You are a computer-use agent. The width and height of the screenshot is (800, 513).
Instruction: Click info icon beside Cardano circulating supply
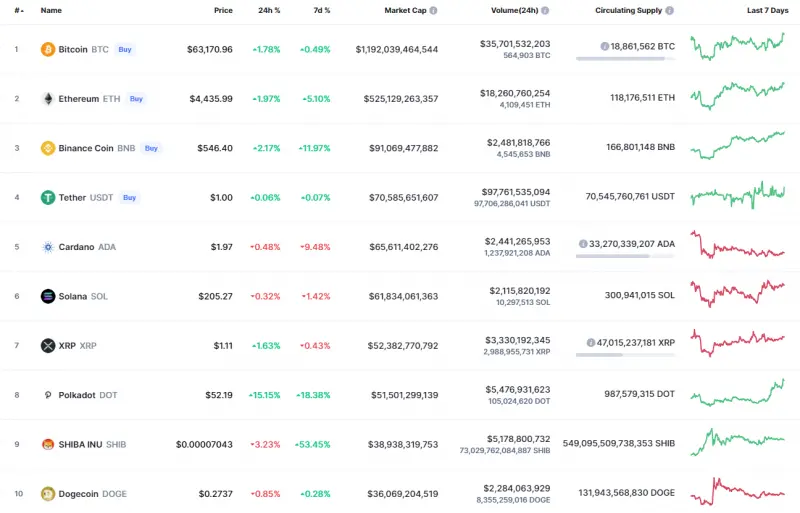pyautogui.click(x=583, y=244)
